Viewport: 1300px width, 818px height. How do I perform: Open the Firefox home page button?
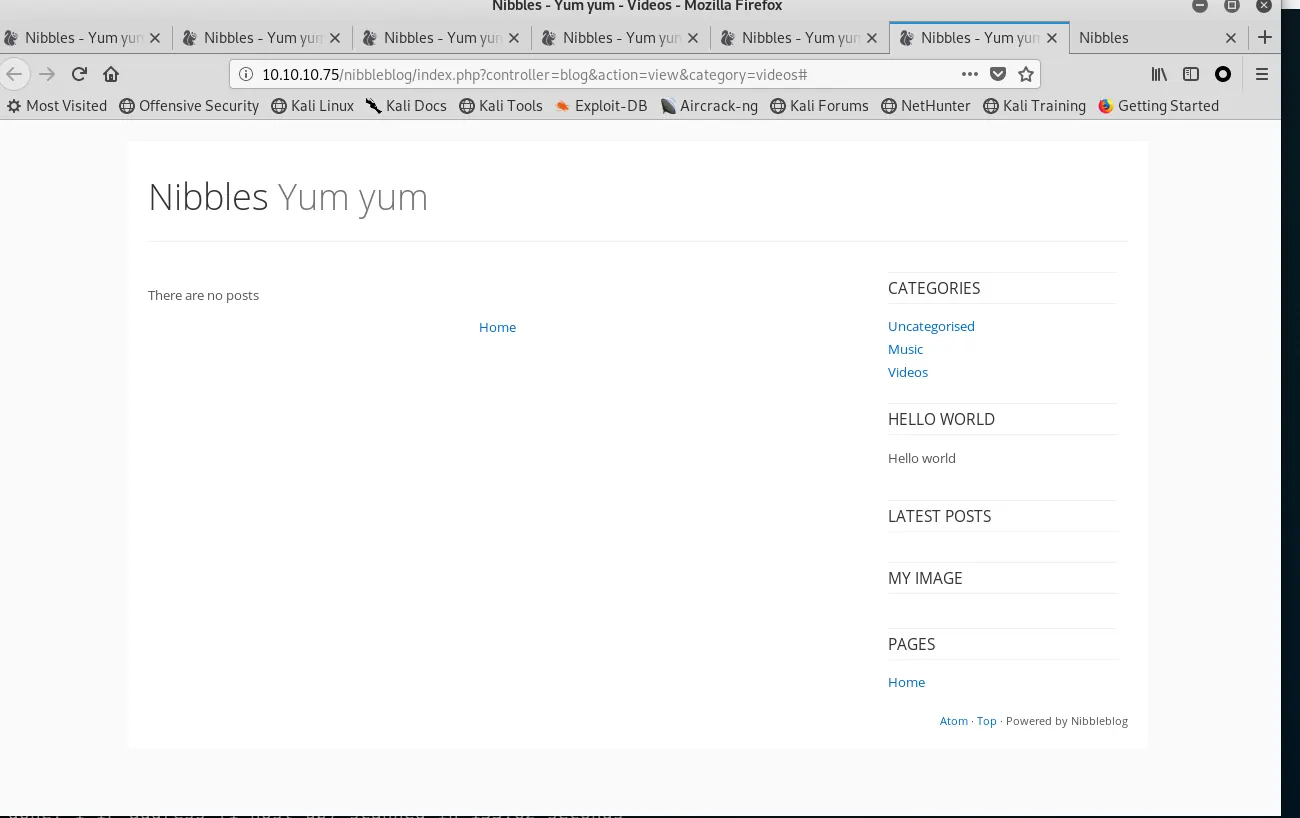[x=111, y=74]
